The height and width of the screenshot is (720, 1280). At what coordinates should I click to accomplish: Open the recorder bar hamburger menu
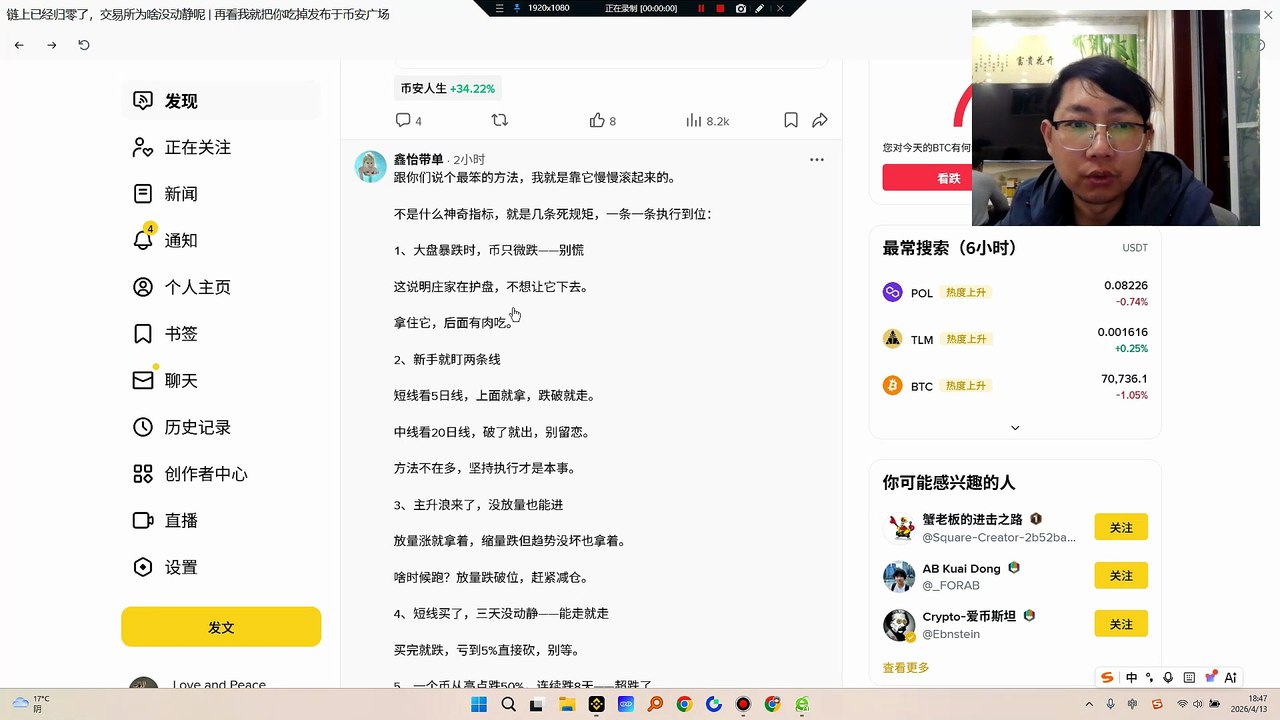coord(500,8)
